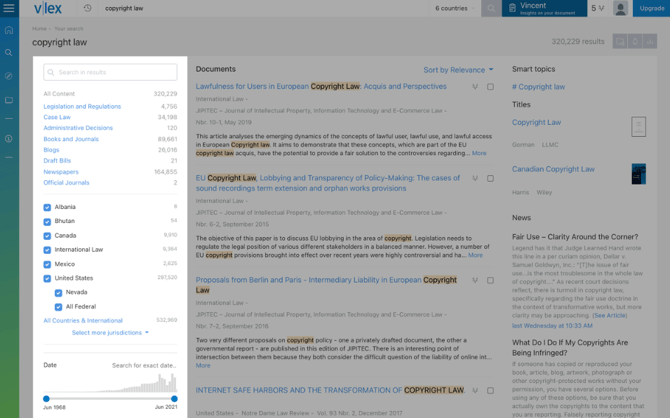
Task: Open the folder icon in left sidebar
Action: [9, 100]
